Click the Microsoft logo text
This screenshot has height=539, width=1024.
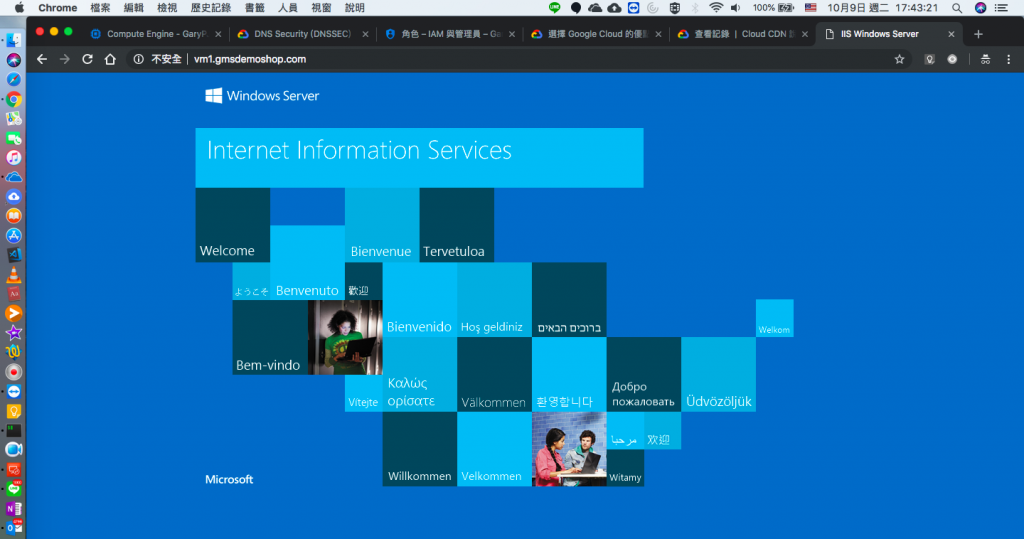click(229, 480)
